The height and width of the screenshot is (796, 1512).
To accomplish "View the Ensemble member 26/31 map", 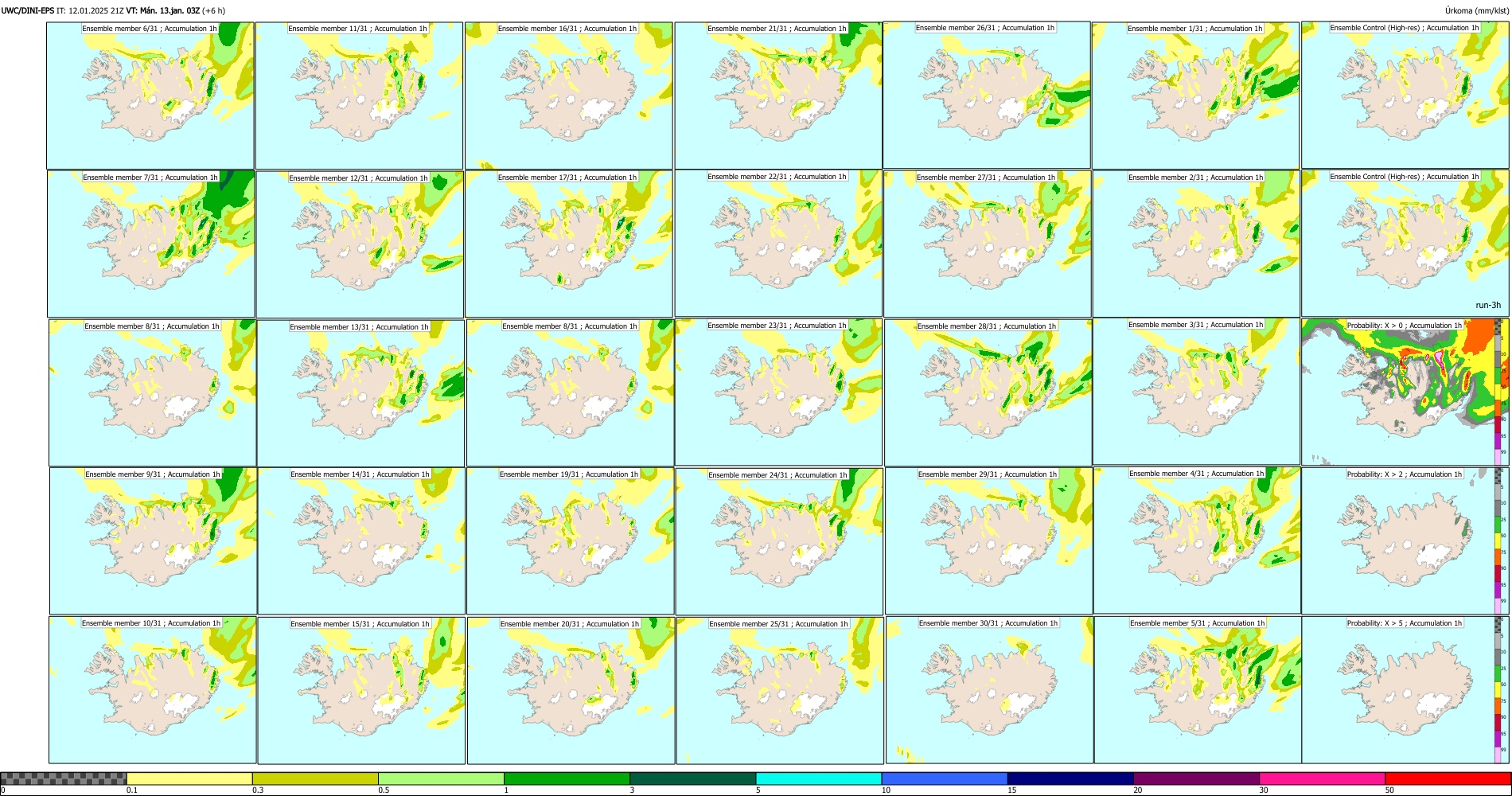I will click(x=987, y=95).
